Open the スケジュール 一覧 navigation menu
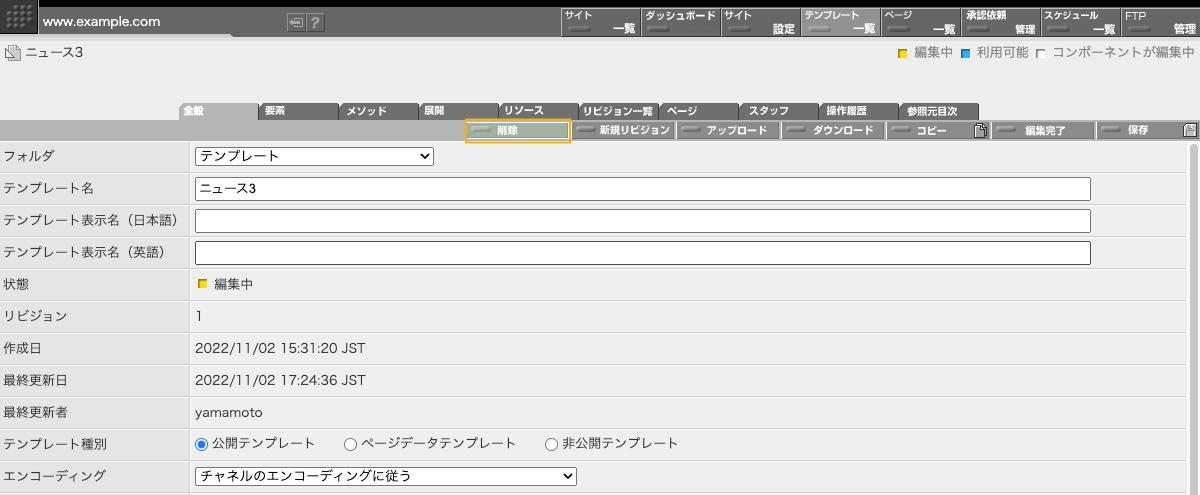The height and width of the screenshot is (495, 1200). click(1079, 22)
